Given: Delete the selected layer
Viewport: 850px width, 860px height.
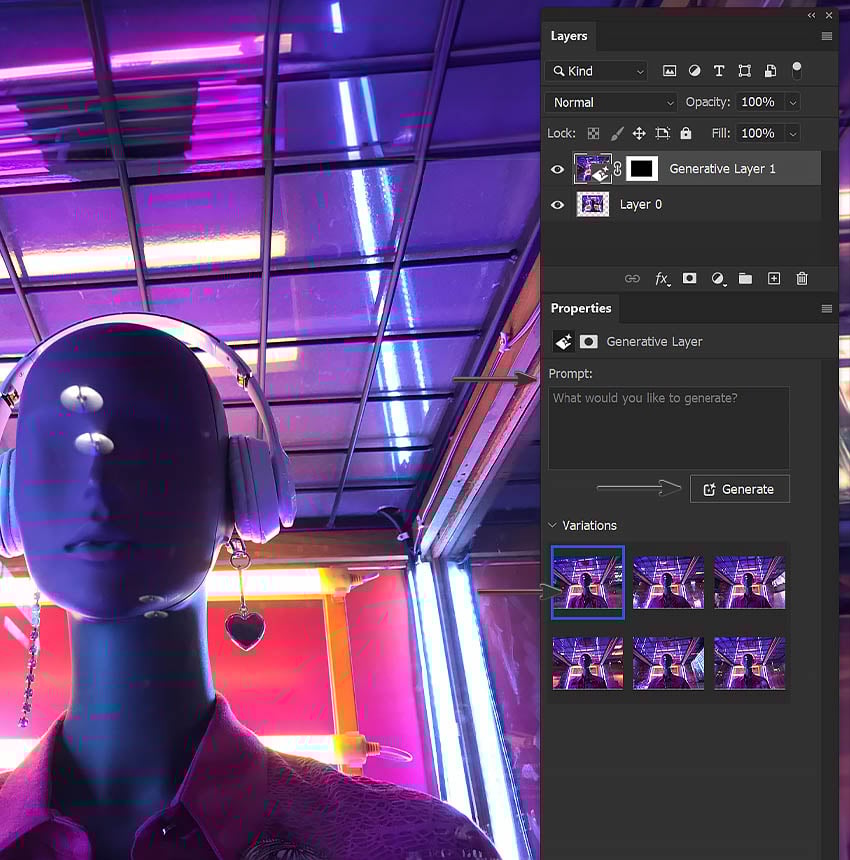Looking at the screenshot, I should (x=801, y=278).
